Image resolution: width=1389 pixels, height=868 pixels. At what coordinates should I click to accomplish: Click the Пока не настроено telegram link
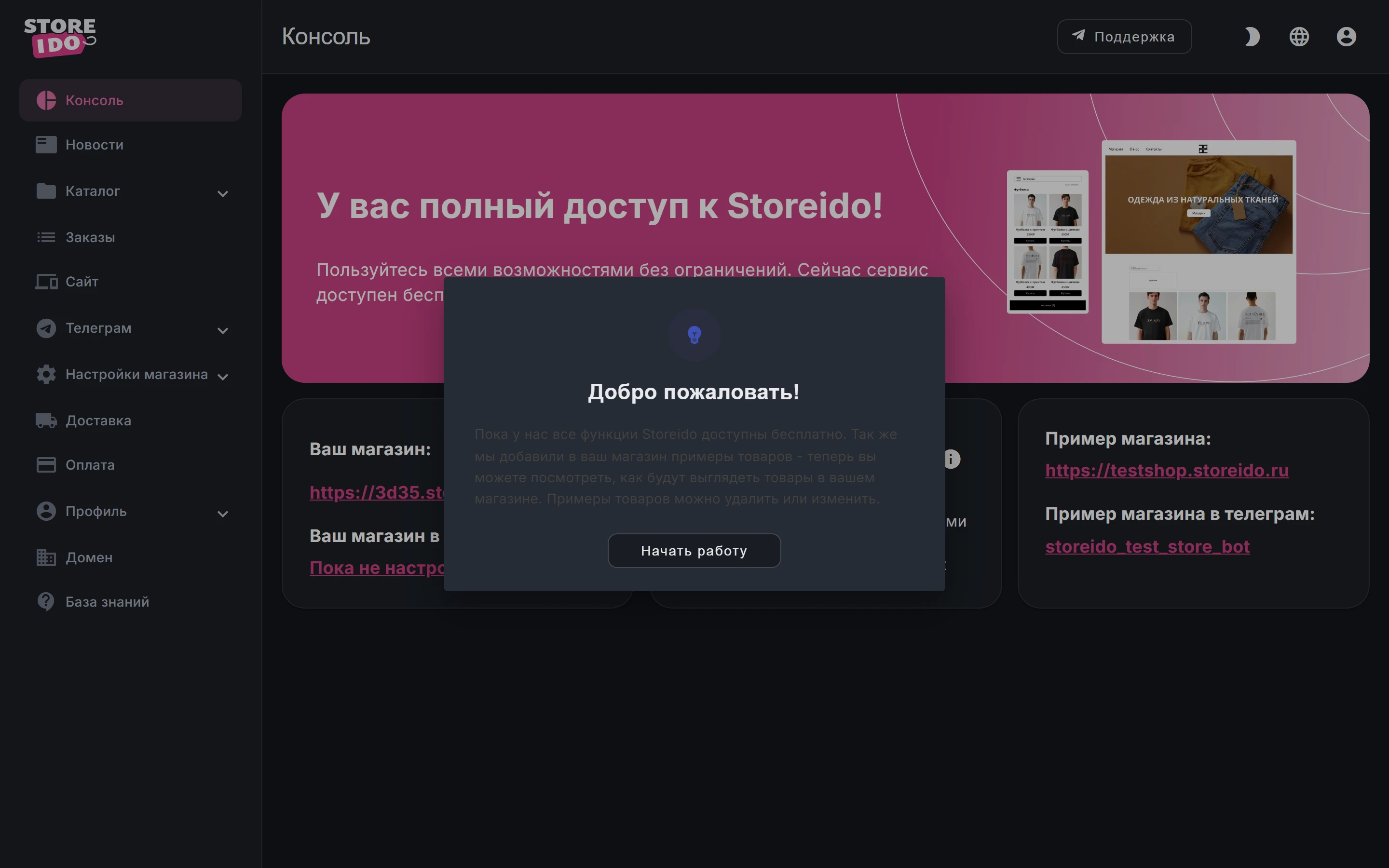point(377,568)
